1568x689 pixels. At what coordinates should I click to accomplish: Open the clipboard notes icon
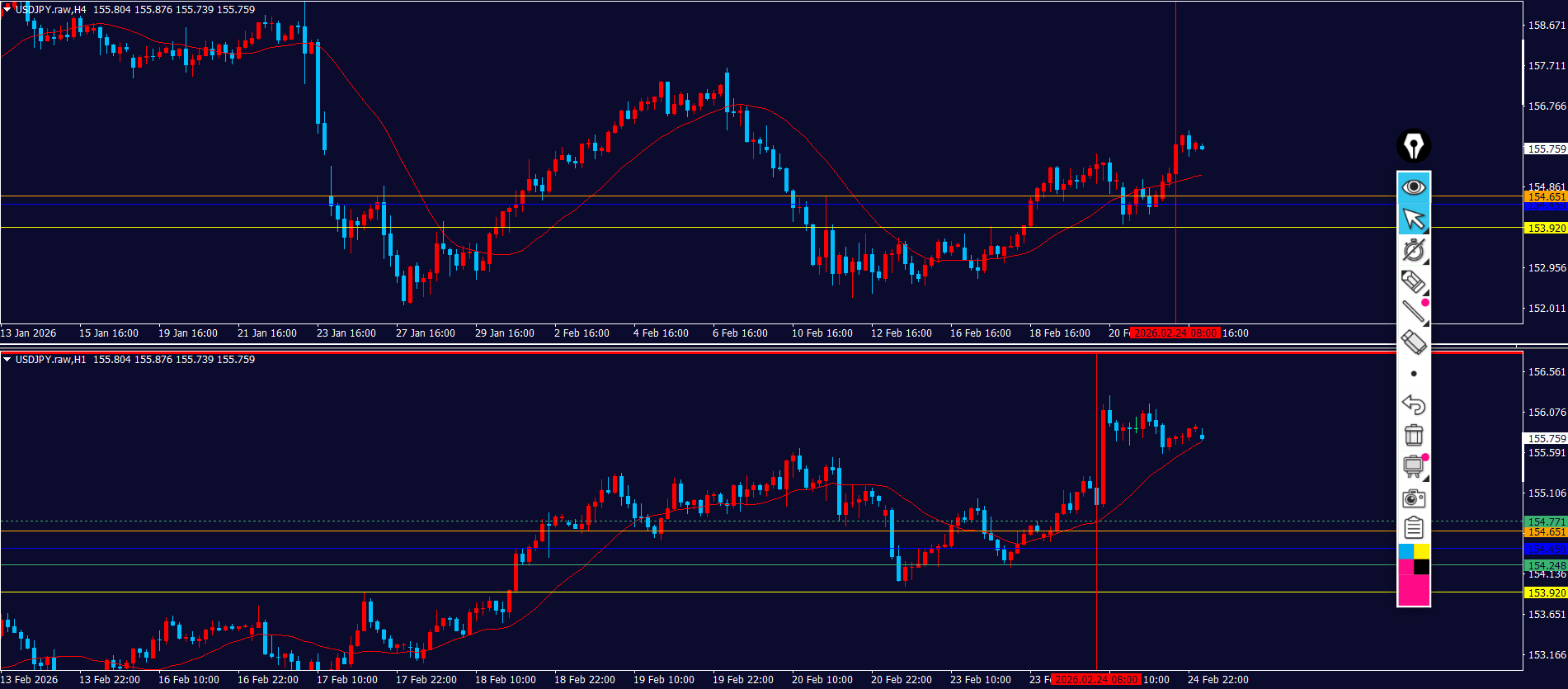[x=1413, y=527]
